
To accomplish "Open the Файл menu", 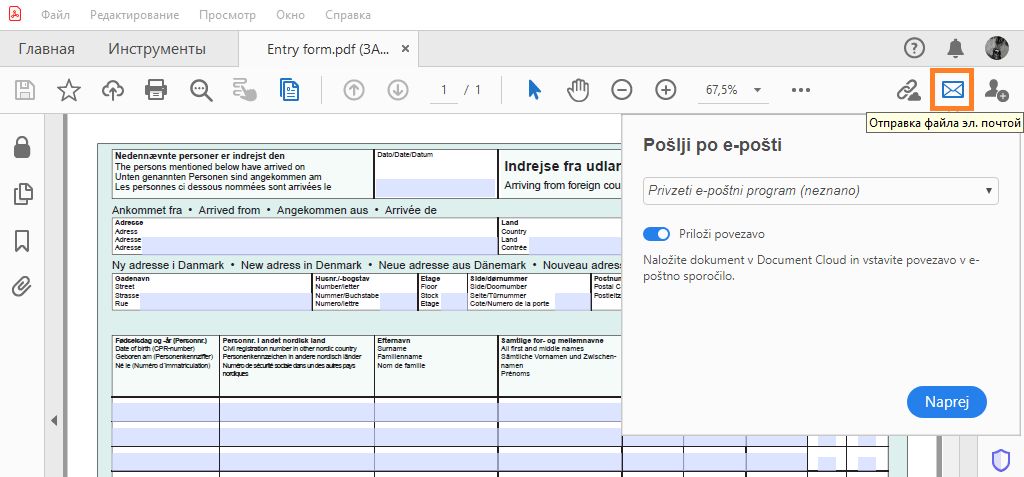I will click(56, 14).
